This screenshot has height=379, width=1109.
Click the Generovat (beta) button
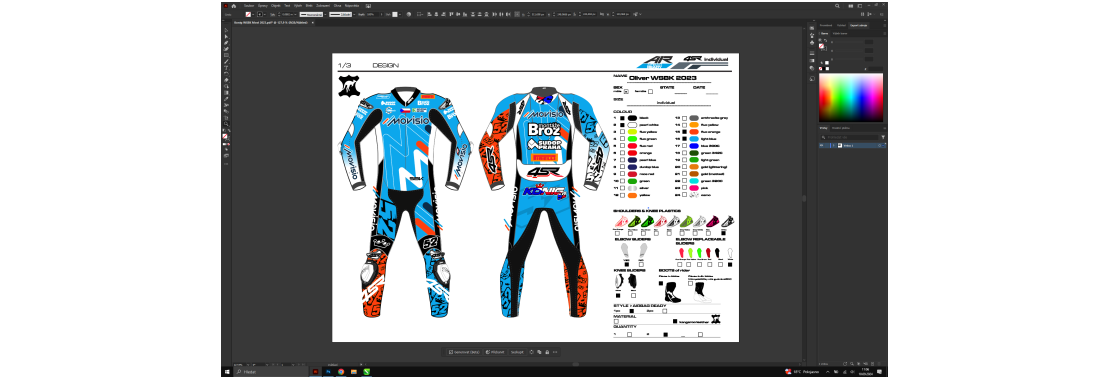pos(464,352)
